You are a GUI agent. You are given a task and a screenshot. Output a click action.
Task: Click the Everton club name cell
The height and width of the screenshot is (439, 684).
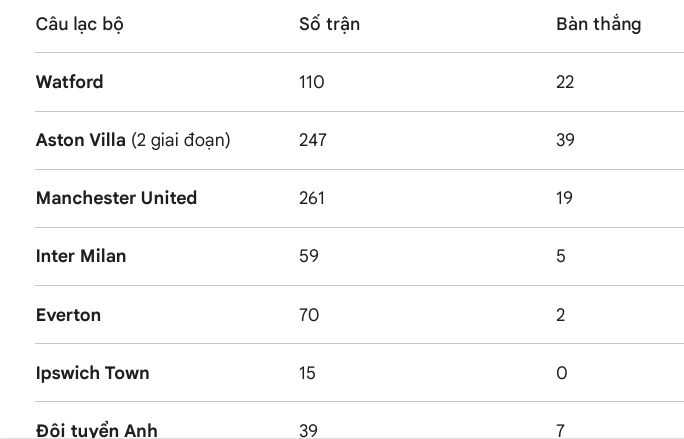click(x=68, y=315)
